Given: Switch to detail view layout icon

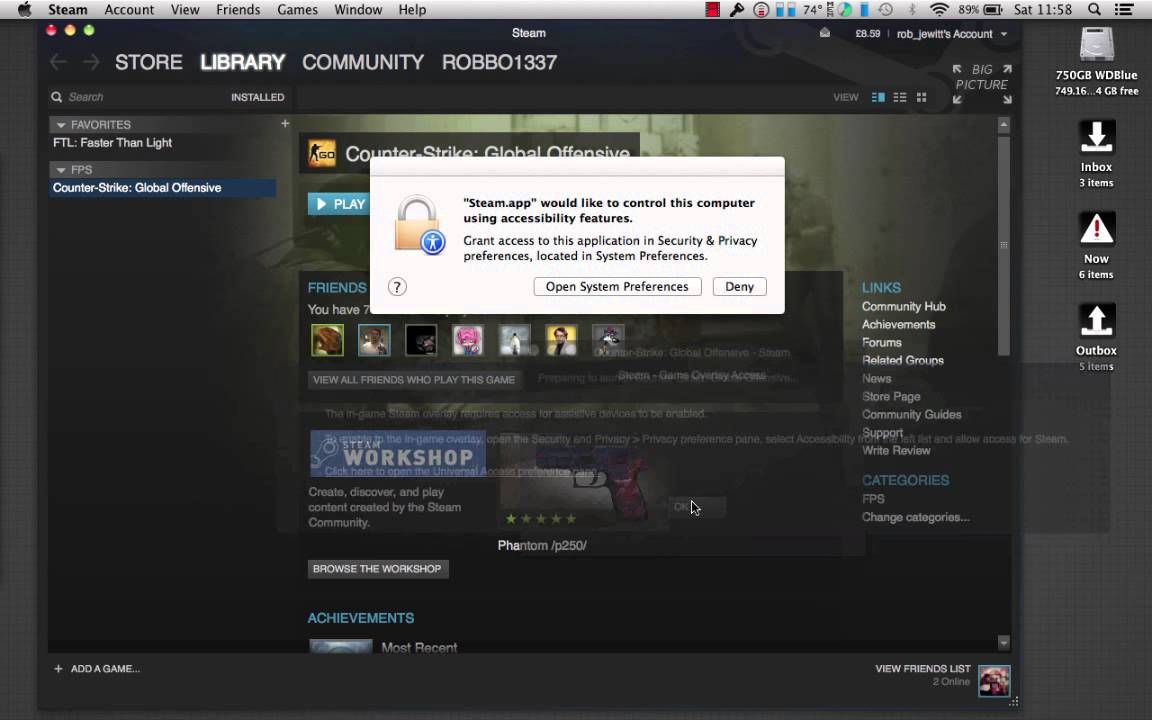Looking at the screenshot, I should [x=878, y=97].
